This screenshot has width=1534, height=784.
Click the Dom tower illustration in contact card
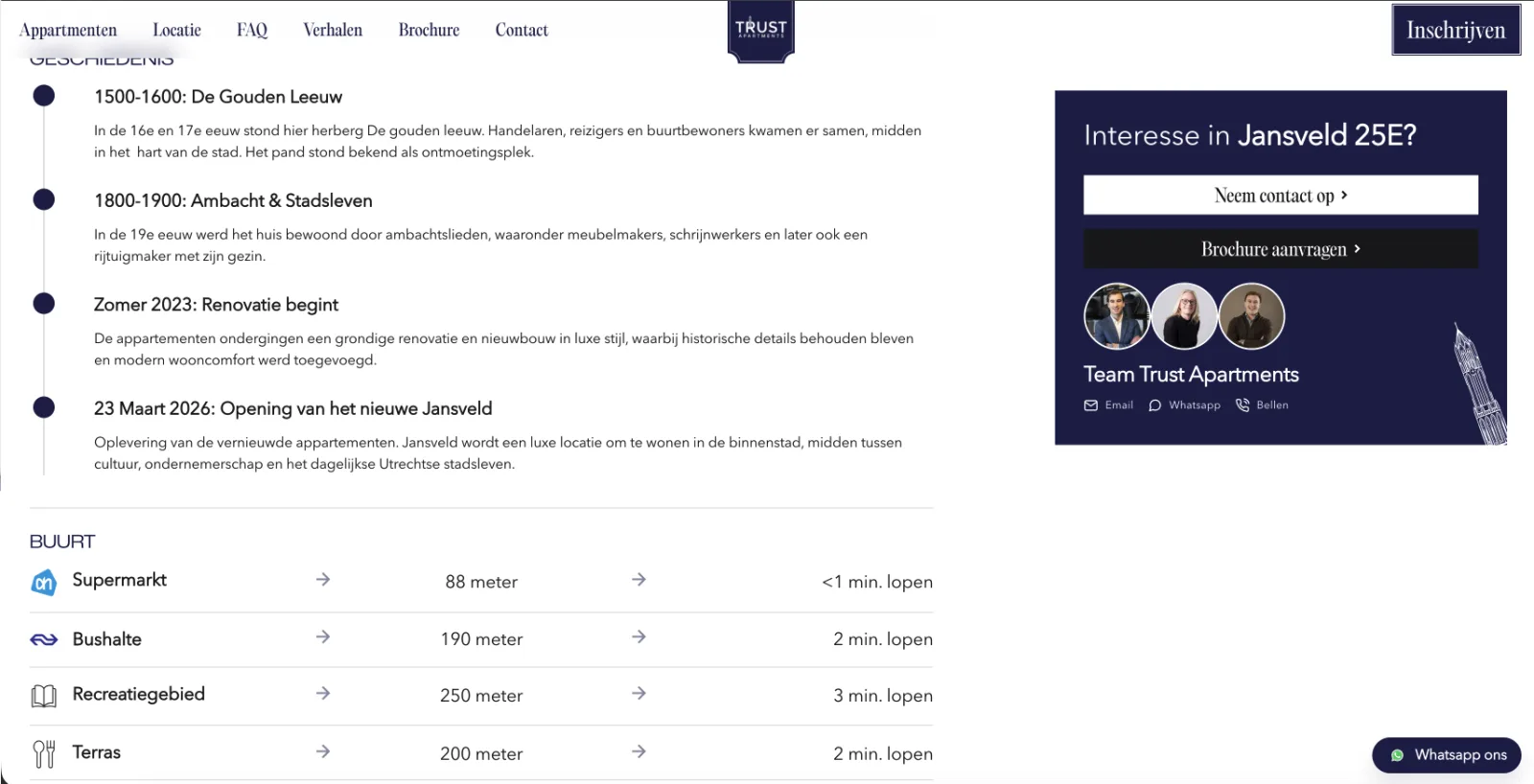1479,383
